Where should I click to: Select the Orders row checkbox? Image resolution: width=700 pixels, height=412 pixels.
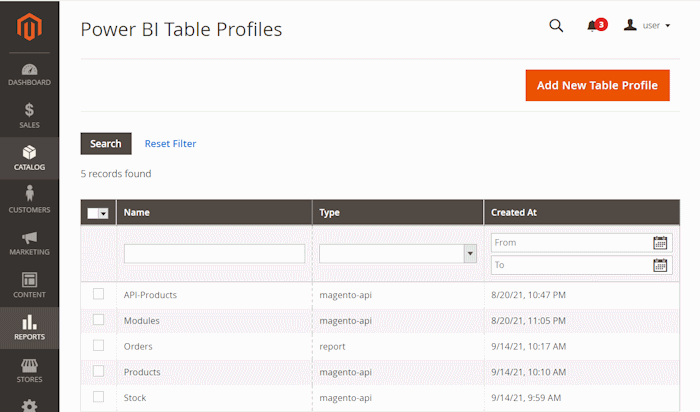98,345
